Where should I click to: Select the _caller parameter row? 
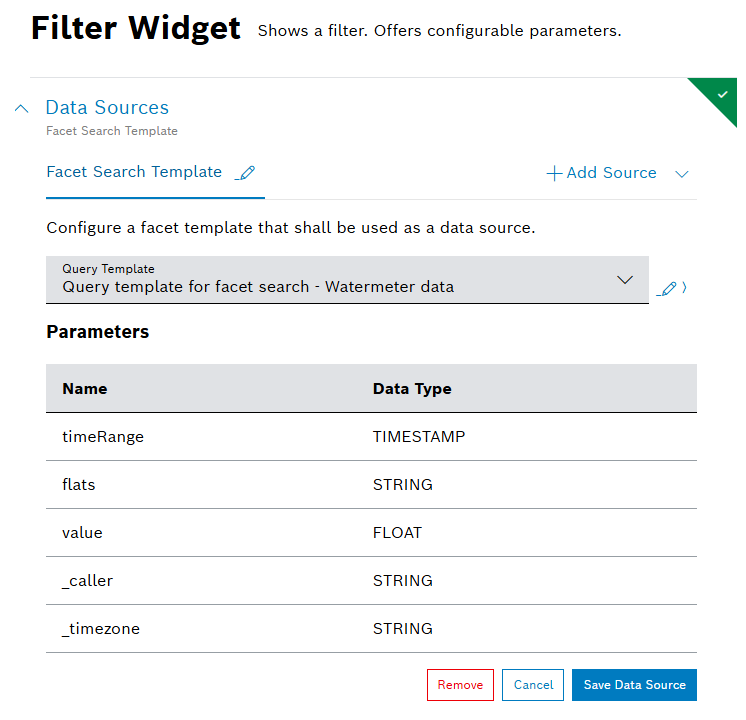click(371, 581)
